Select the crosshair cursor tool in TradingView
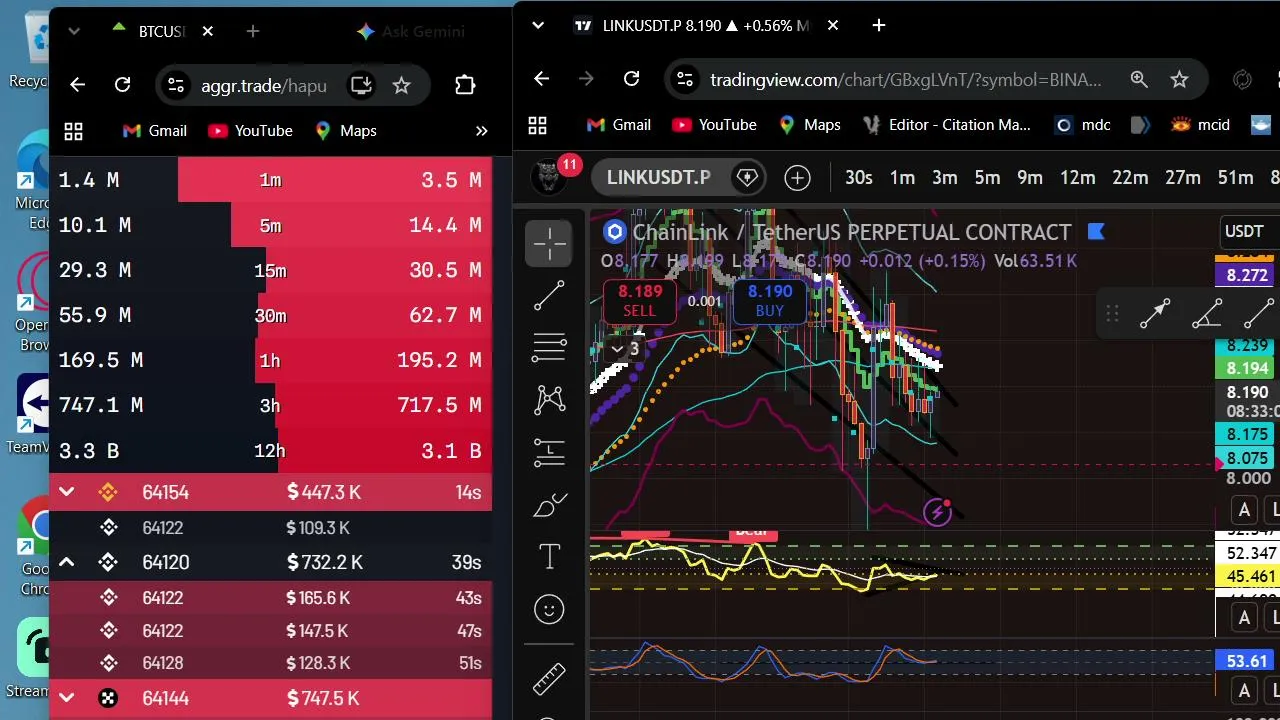This screenshot has width=1280, height=720. tap(549, 243)
